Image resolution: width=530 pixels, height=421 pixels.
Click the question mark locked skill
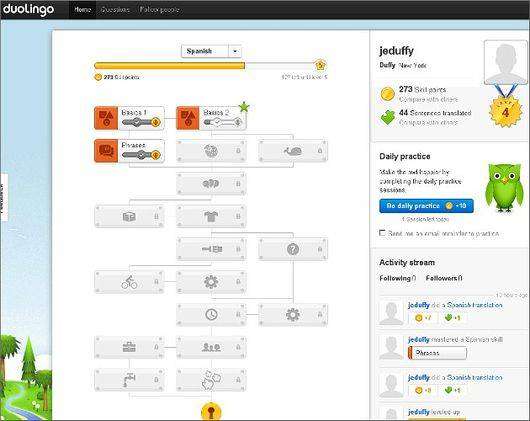click(x=293, y=249)
